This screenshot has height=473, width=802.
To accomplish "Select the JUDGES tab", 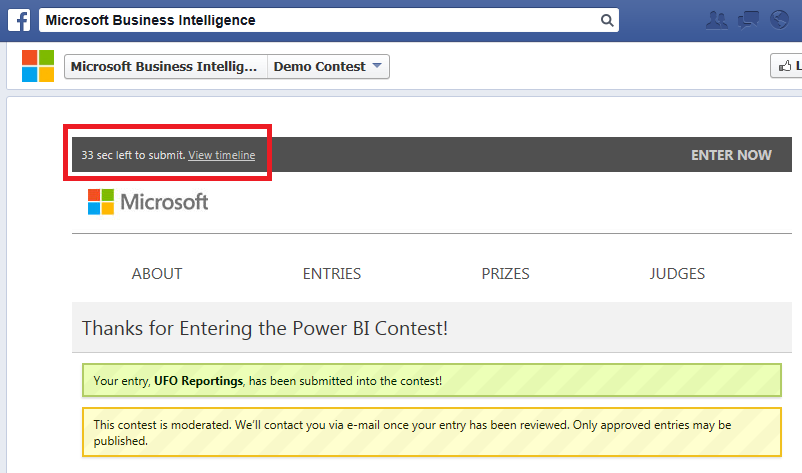I will (677, 273).
